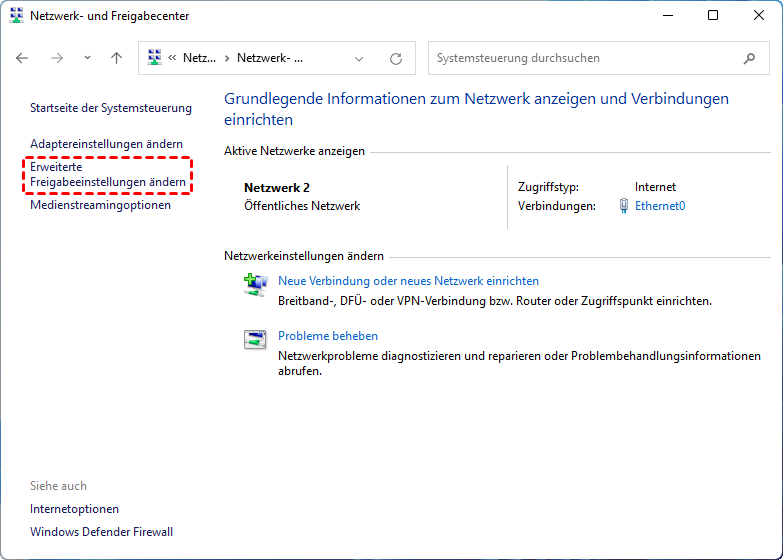Go up one folder level
Screen dimensions: 783x560
pos(116,58)
